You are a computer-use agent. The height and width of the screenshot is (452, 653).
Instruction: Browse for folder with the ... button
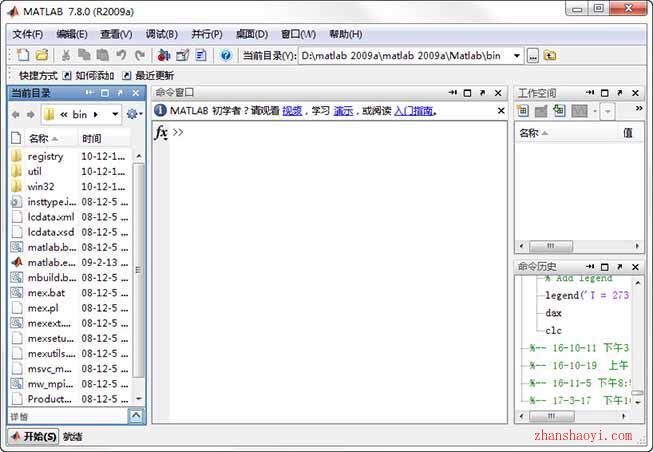(x=533, y=55)
